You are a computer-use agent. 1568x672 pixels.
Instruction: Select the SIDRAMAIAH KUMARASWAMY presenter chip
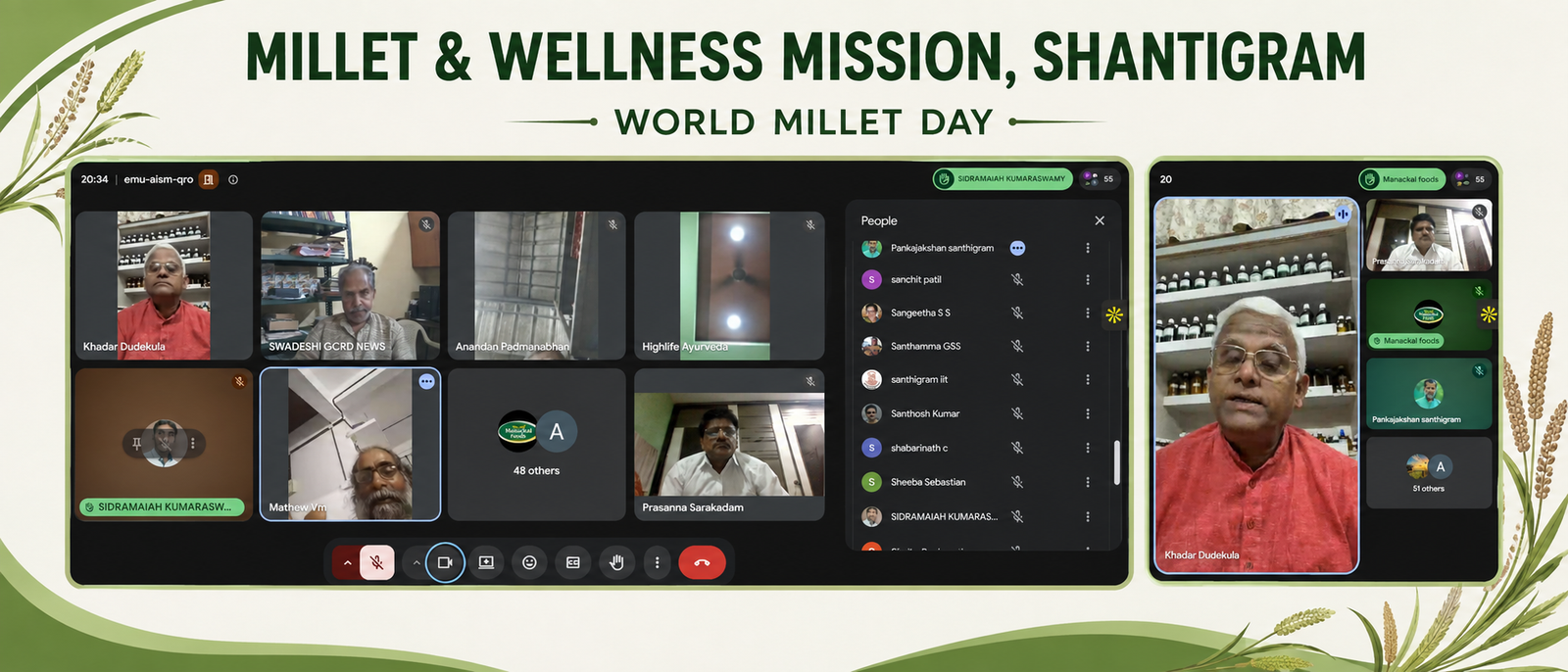point(1002,178)
